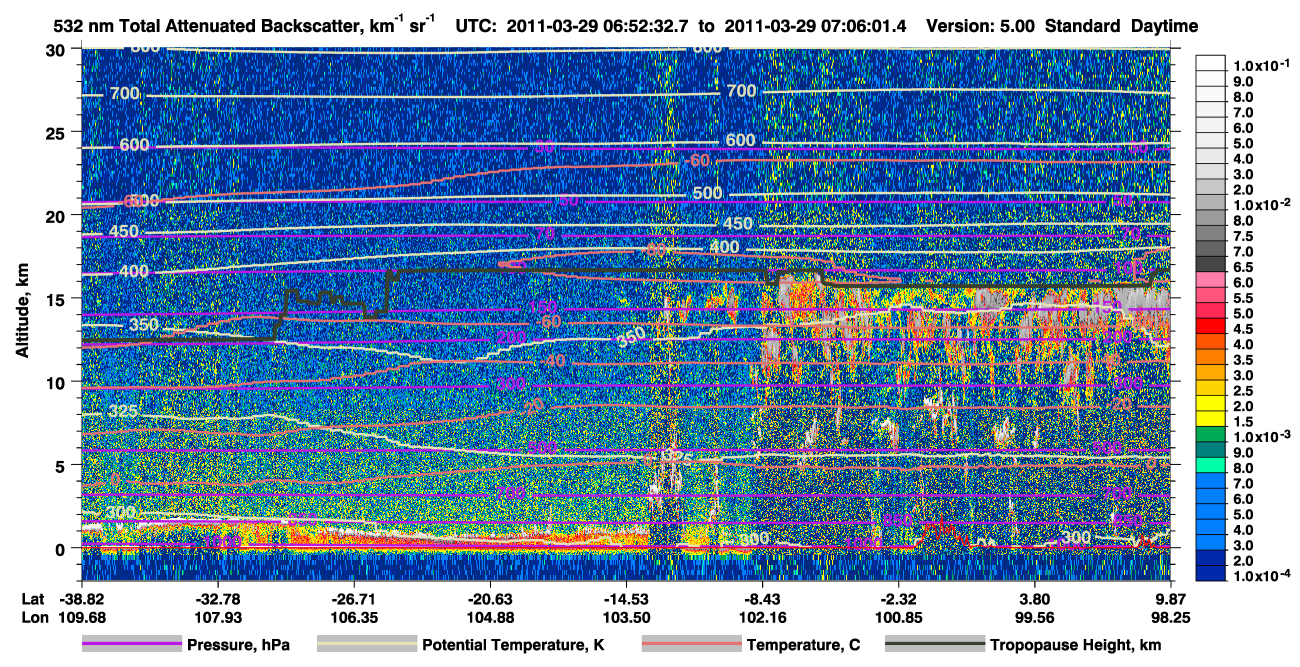Click the 'Version: 5.00' text in the title

point(983,26)
